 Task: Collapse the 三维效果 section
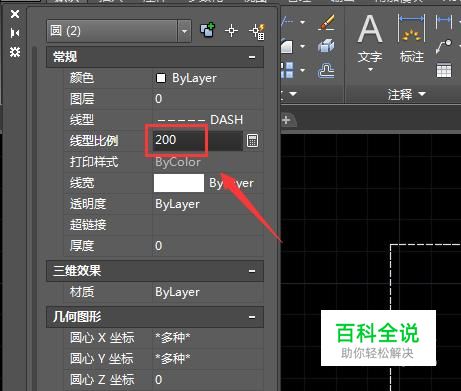click(252, 271)
